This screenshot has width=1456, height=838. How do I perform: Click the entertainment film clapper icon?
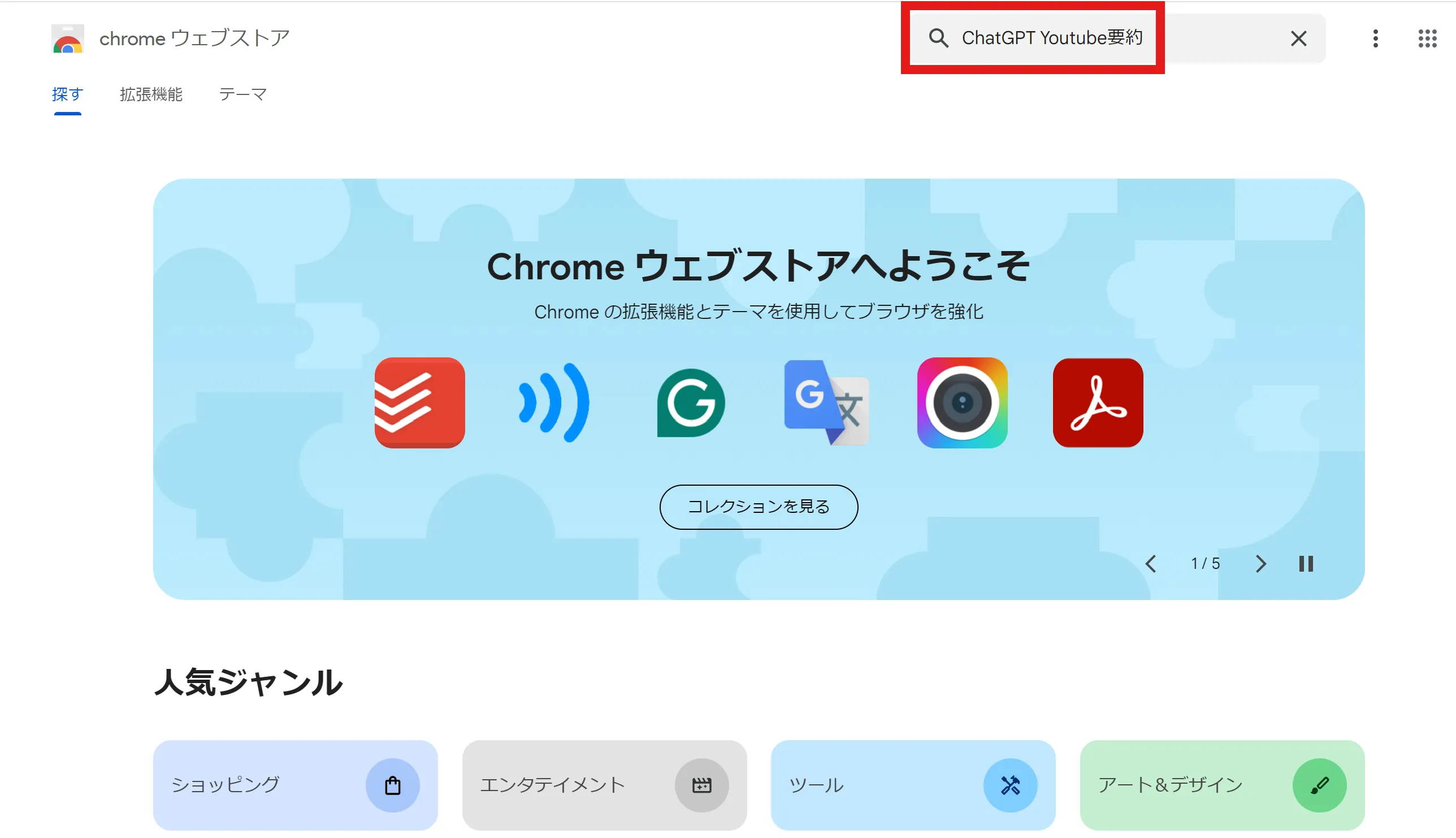pos(701,785)
